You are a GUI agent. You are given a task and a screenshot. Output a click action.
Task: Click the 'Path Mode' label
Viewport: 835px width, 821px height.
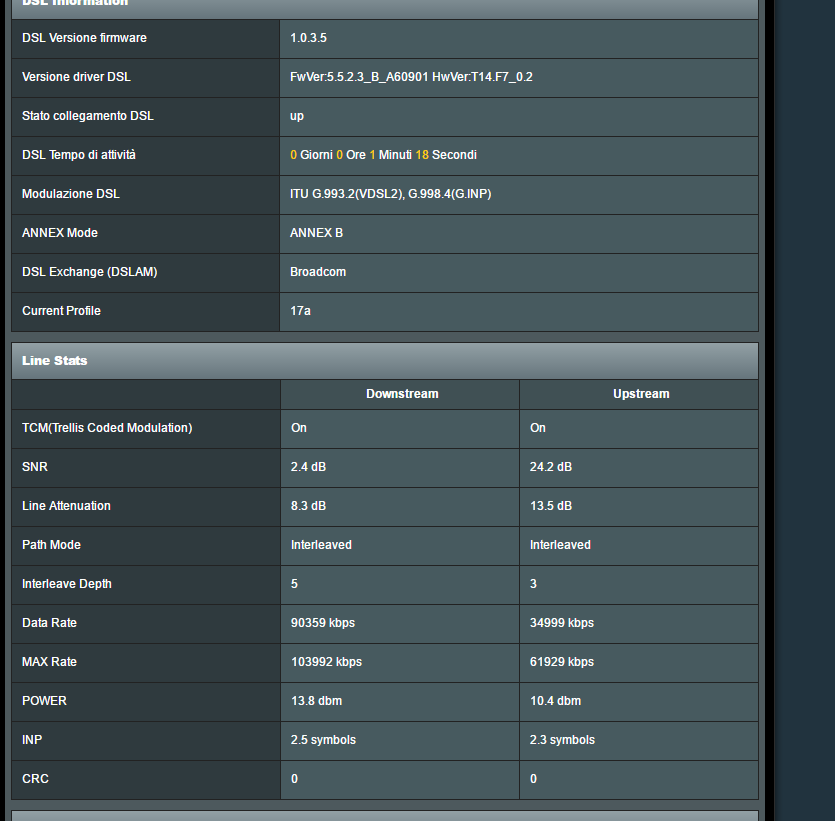click(51, 545)
